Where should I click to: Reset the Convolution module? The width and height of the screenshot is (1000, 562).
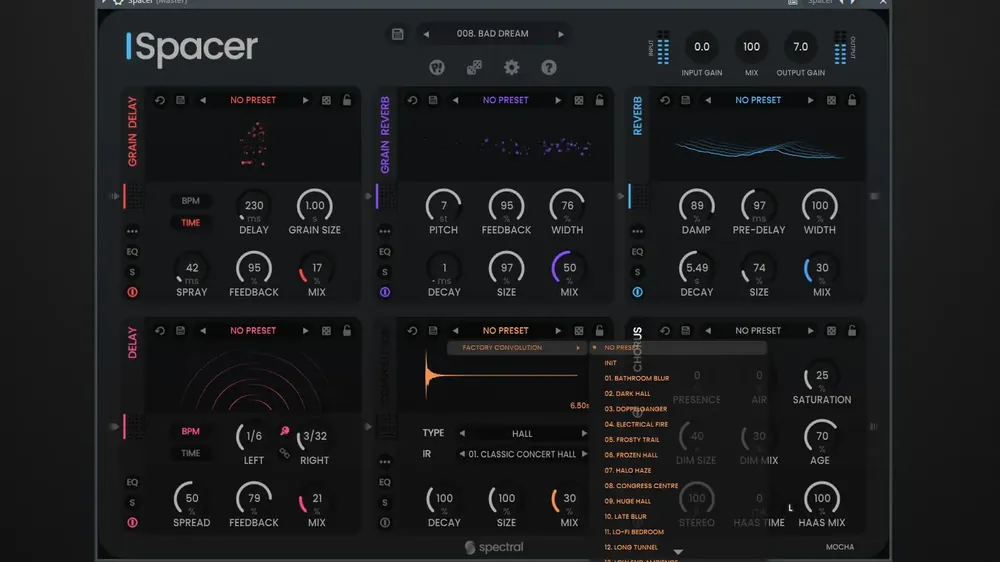413,330
